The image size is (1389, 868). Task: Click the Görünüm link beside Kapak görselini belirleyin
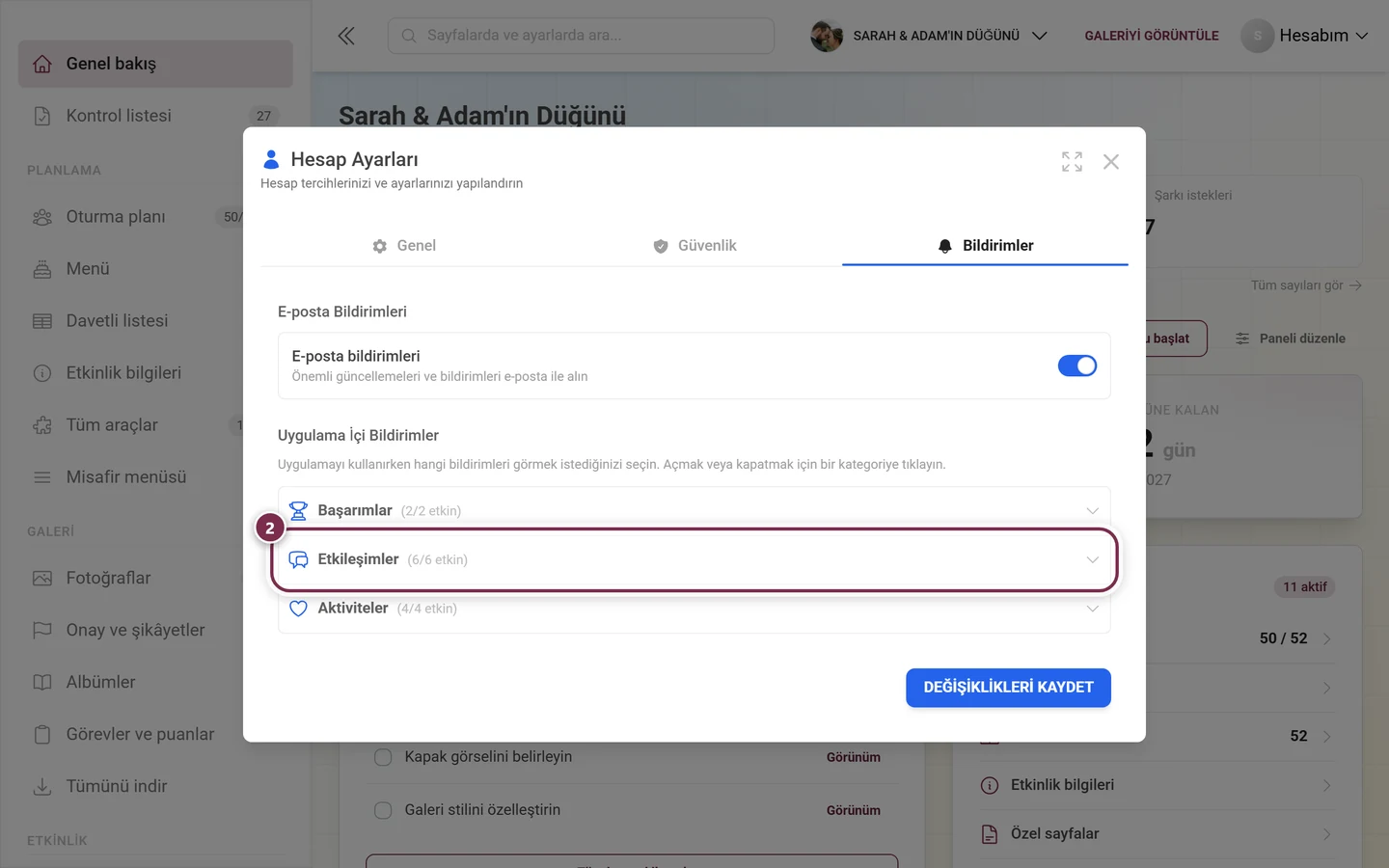pyautogui.click(x=853, y=757)
